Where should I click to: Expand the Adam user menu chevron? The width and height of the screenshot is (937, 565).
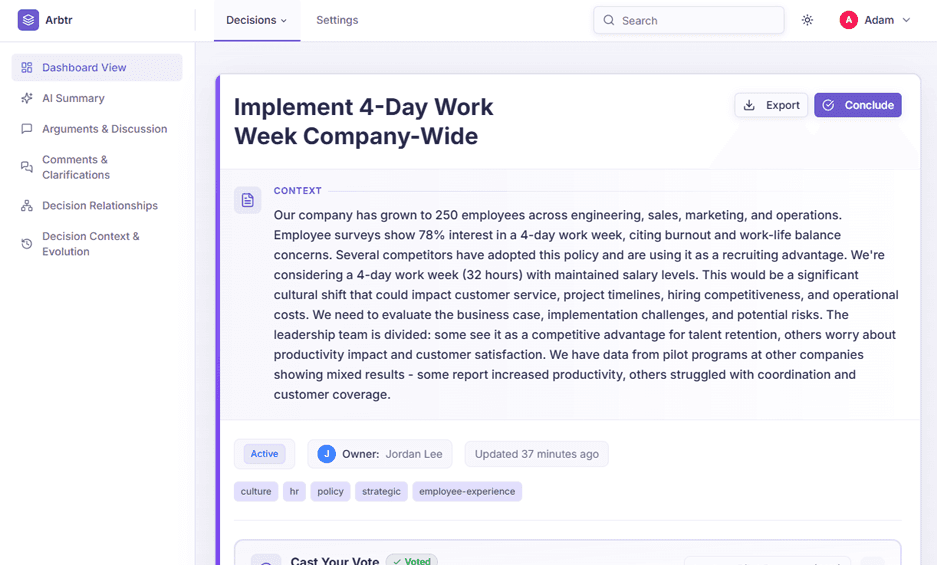[906, 20]
